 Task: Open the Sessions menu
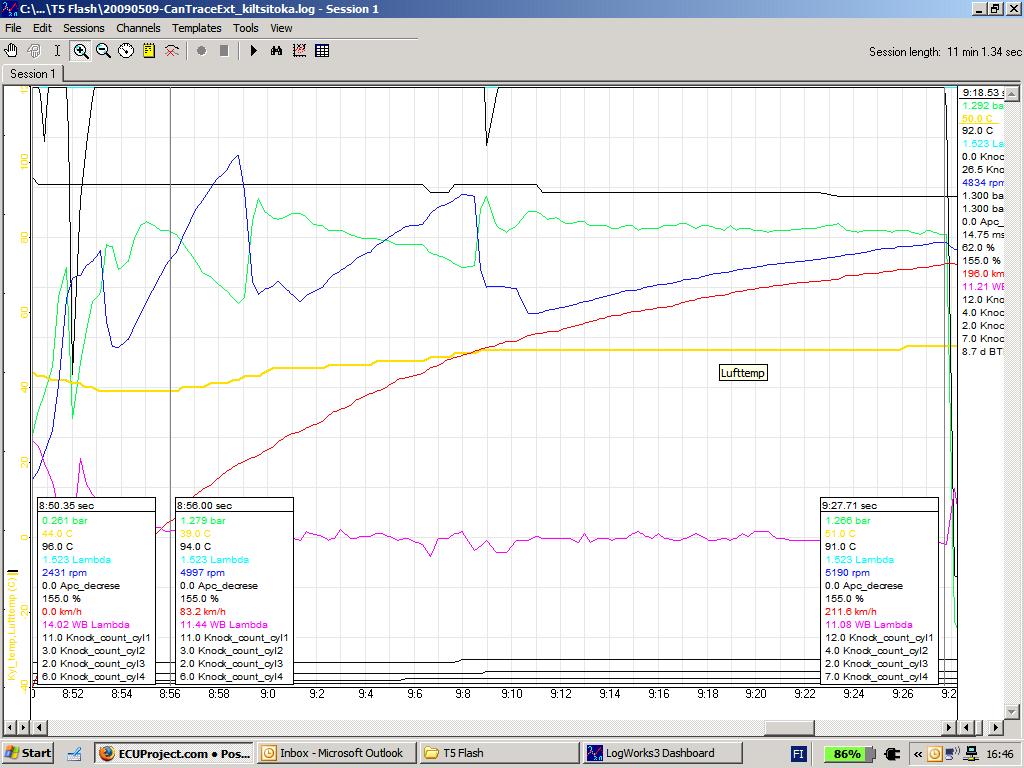(x=84, y=28)
